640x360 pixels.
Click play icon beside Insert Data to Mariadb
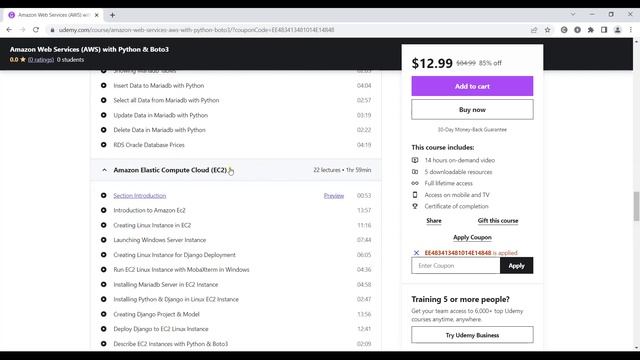coord(104,85)
